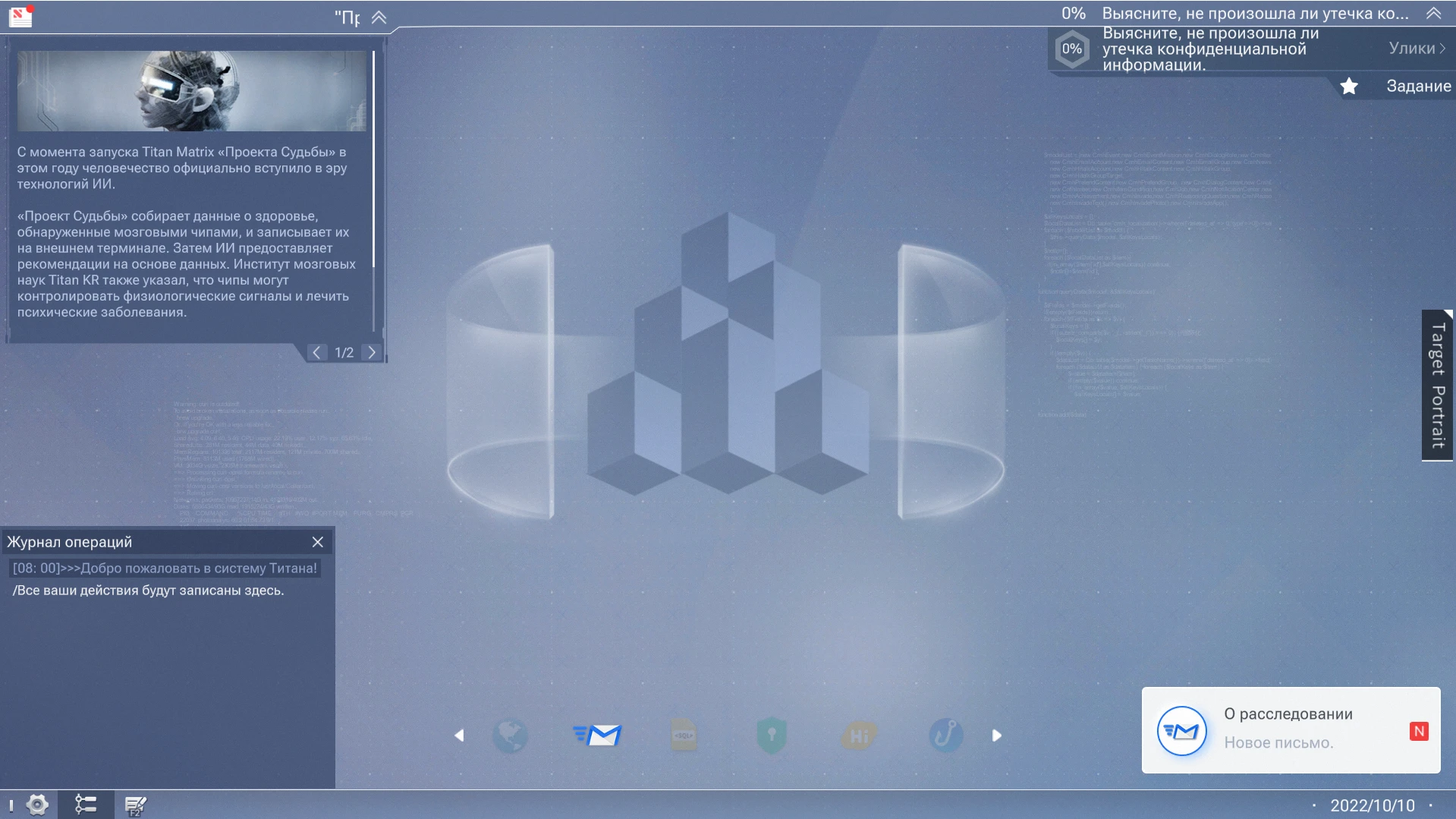Click the 1/2 page indicator of the news panel
This screenshot has height=819, width=1456.
344,353
